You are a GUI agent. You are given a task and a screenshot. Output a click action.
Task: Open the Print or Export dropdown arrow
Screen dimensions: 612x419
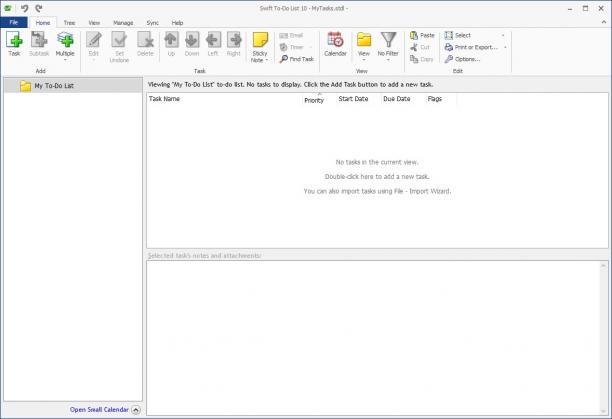pyautogui.click(x=505, y=47)
